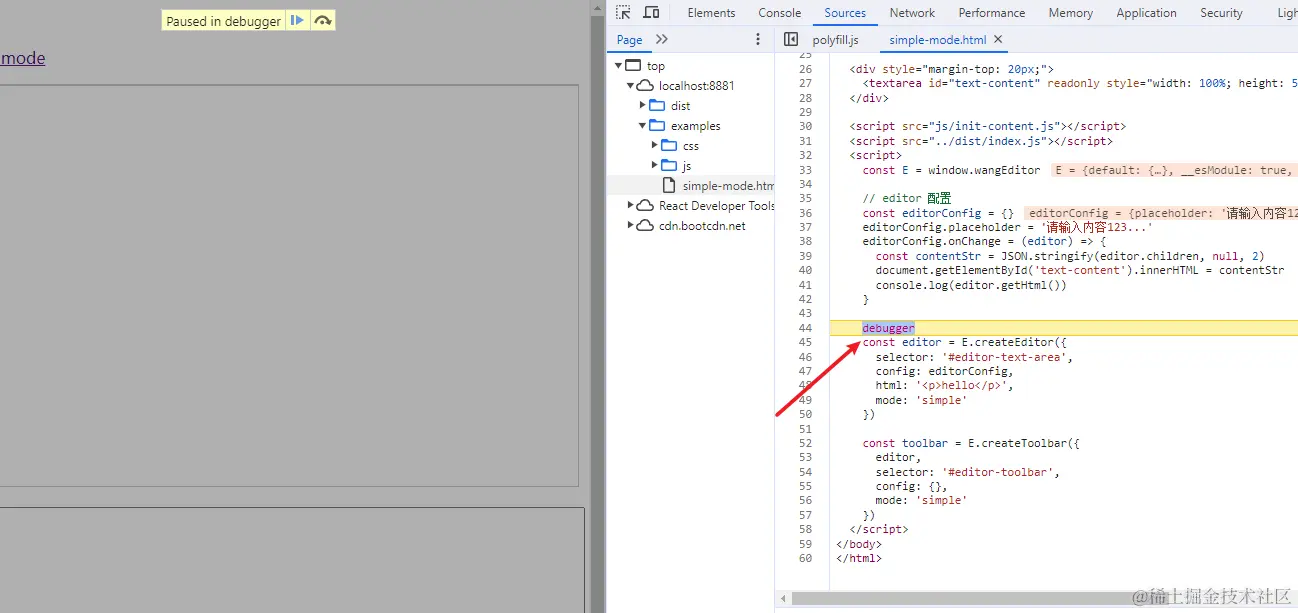Switch to the Elements panel tab
The width and height of the screenshot is (1298, 613).
pyautogui.click(x=711, y=13)
